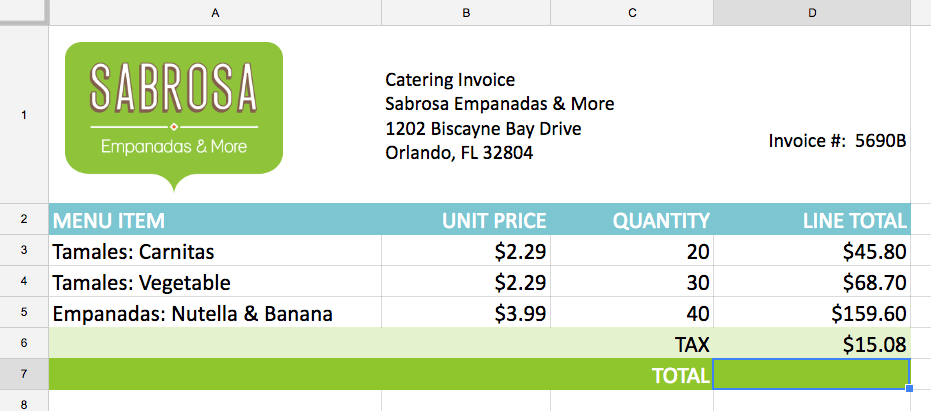The image size is (931, 411).
Task: Click the Invoice # 5690B cell
Action: coord(811,140)
